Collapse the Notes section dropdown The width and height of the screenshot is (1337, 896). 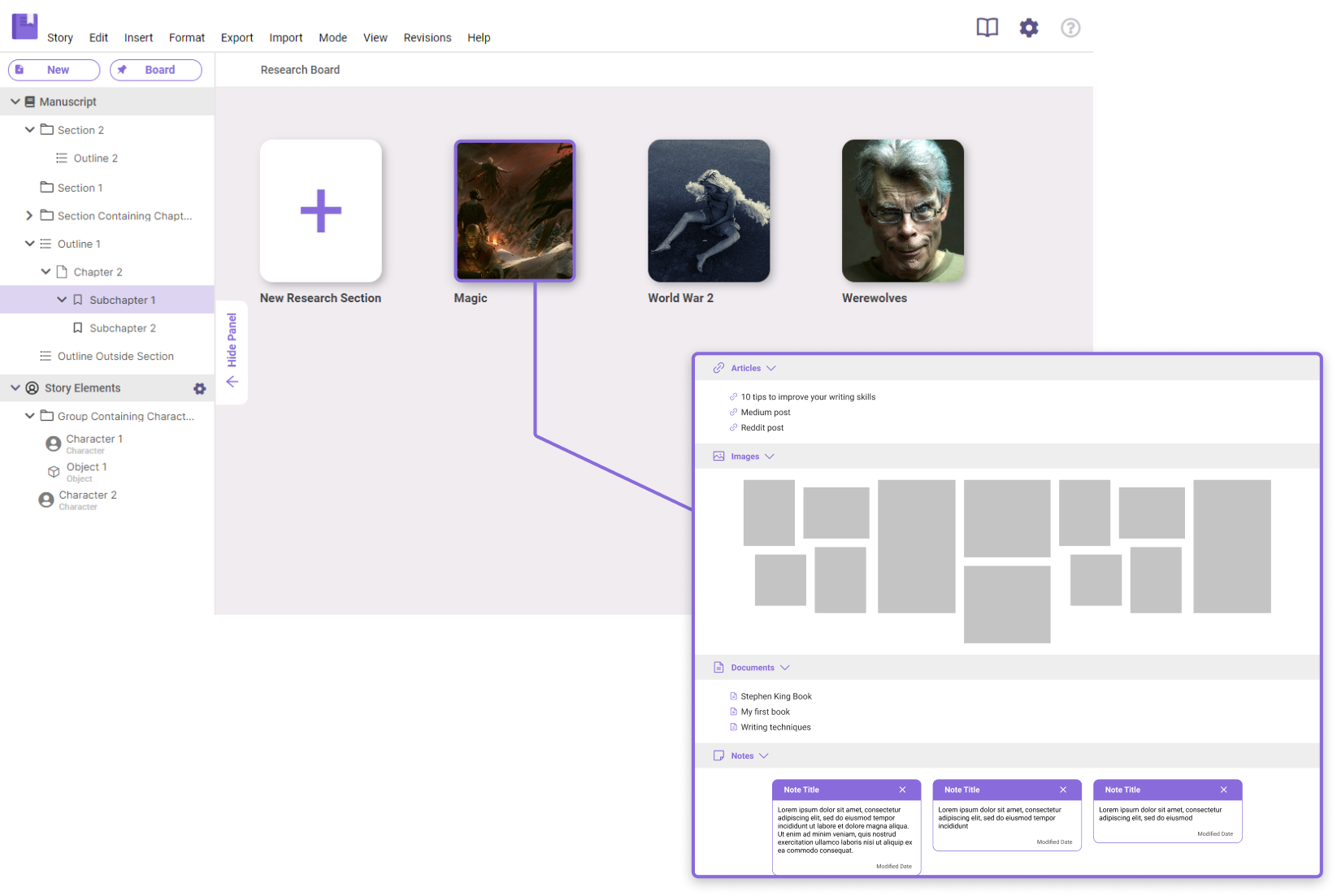[763, 755]
